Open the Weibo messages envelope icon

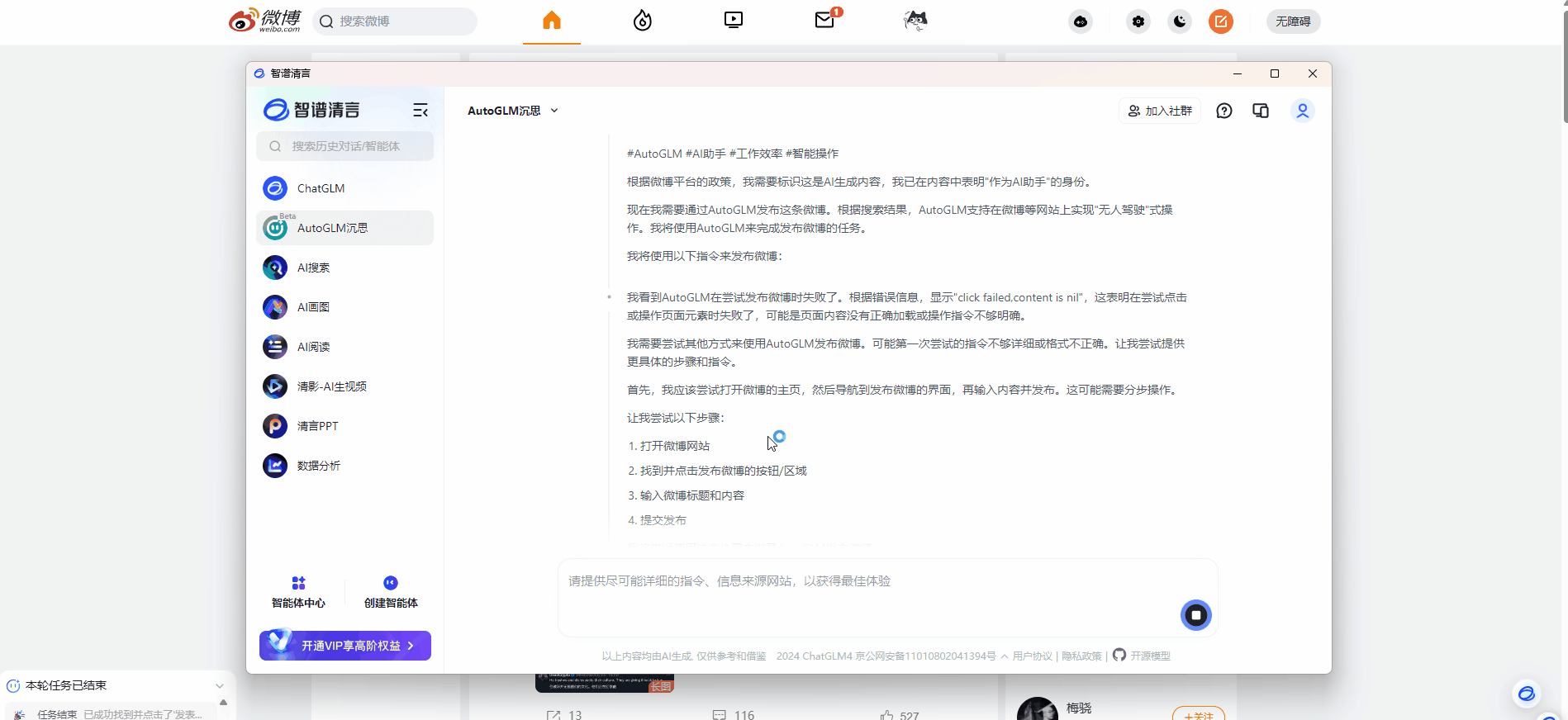pos(824,20)
